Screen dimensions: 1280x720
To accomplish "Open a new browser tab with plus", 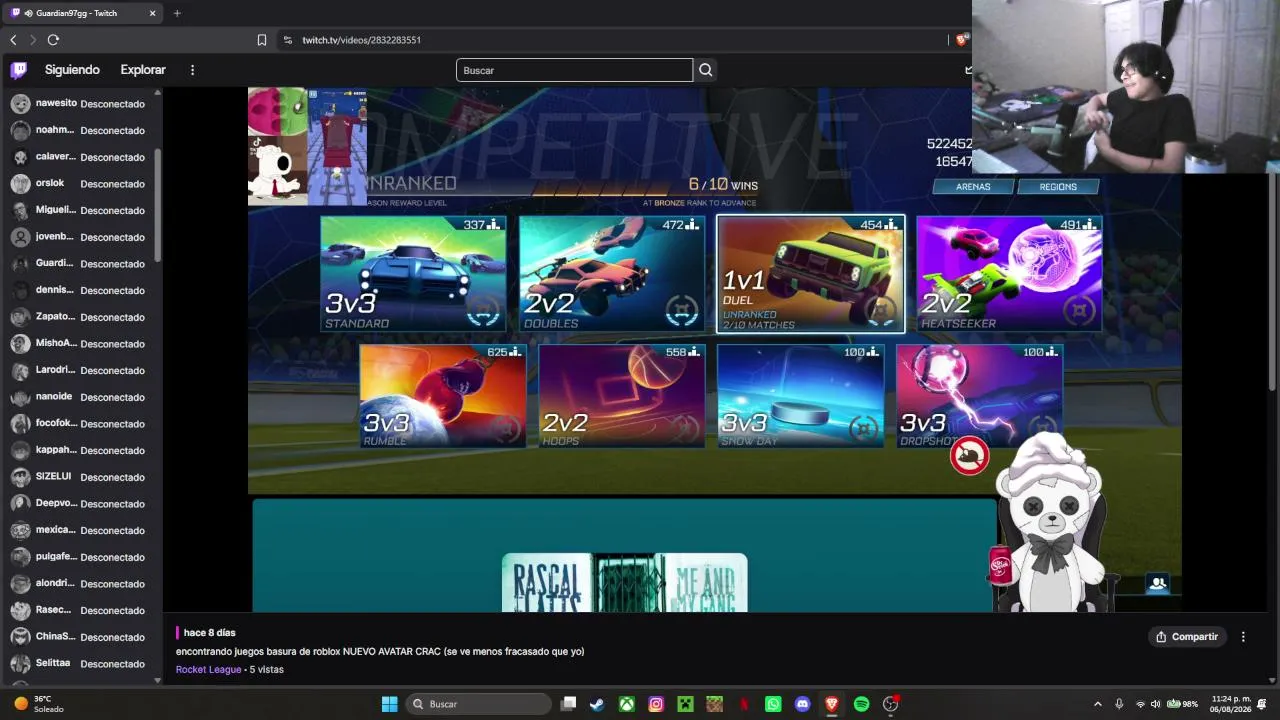I will pos(177,13).
